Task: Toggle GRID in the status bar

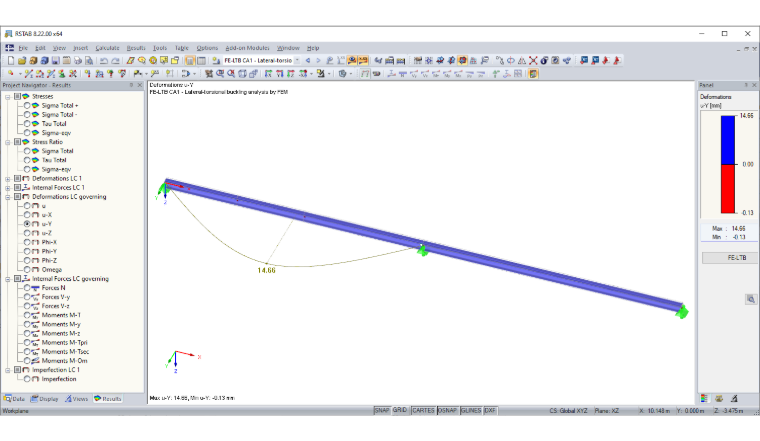Action: pos(400,410)
